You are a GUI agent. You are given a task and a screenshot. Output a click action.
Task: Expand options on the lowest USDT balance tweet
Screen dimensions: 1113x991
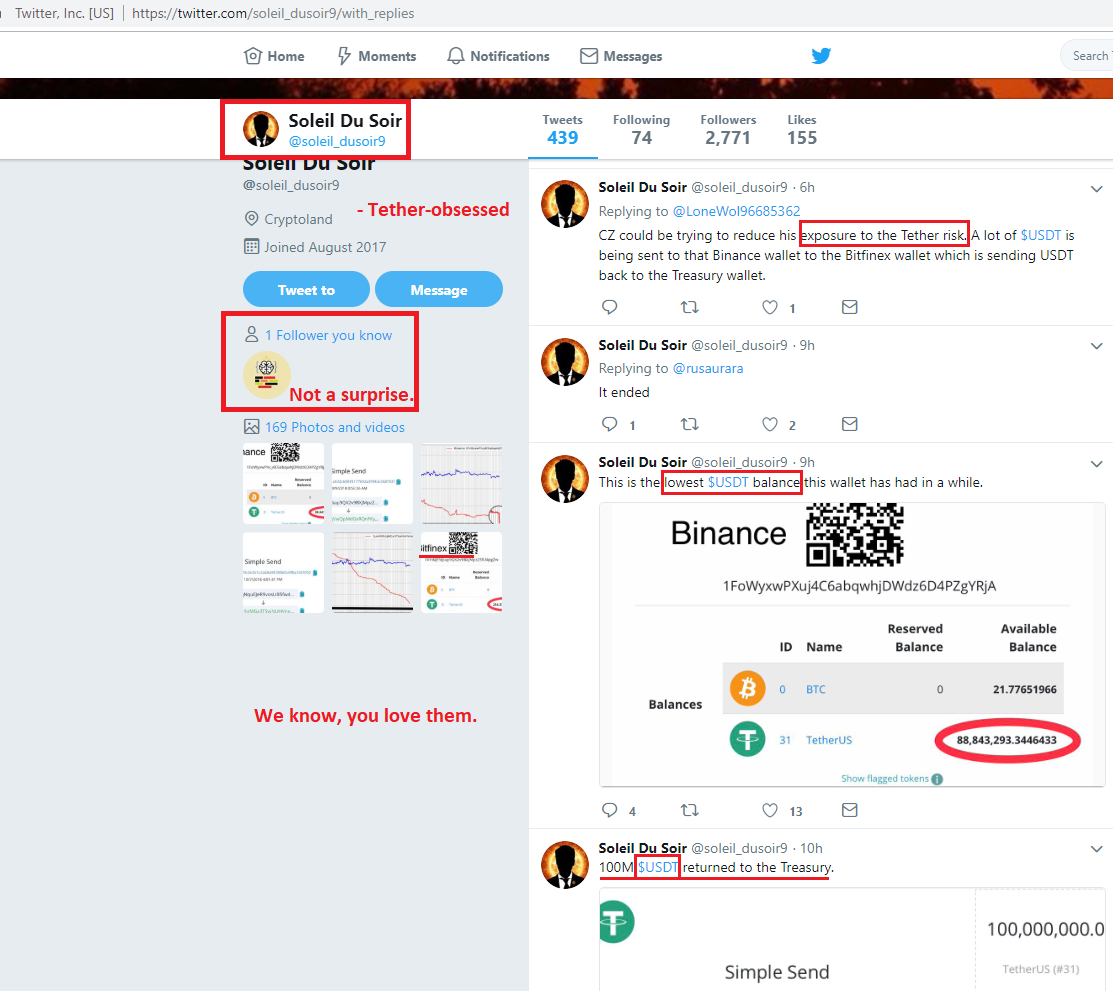(1097, 464)
